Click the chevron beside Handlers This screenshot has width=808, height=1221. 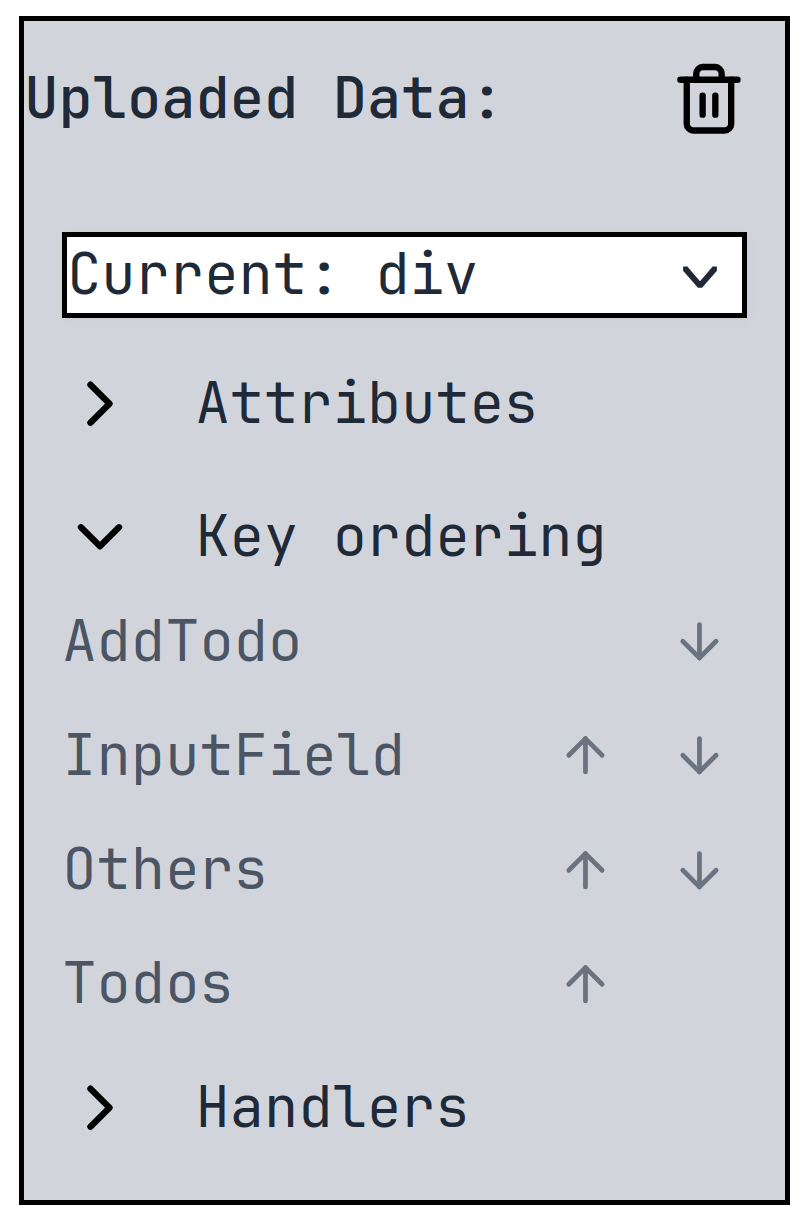click(98, 1106)
